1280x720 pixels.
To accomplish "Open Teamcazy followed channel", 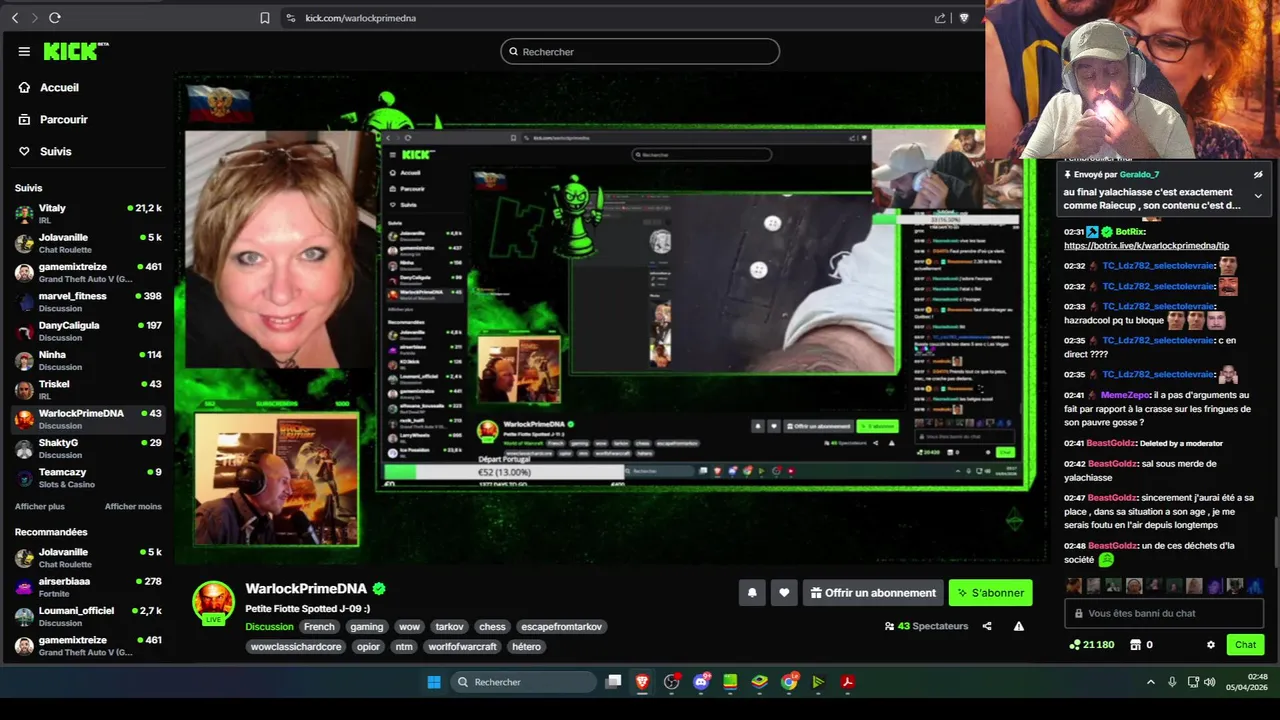I will (88, 478).
